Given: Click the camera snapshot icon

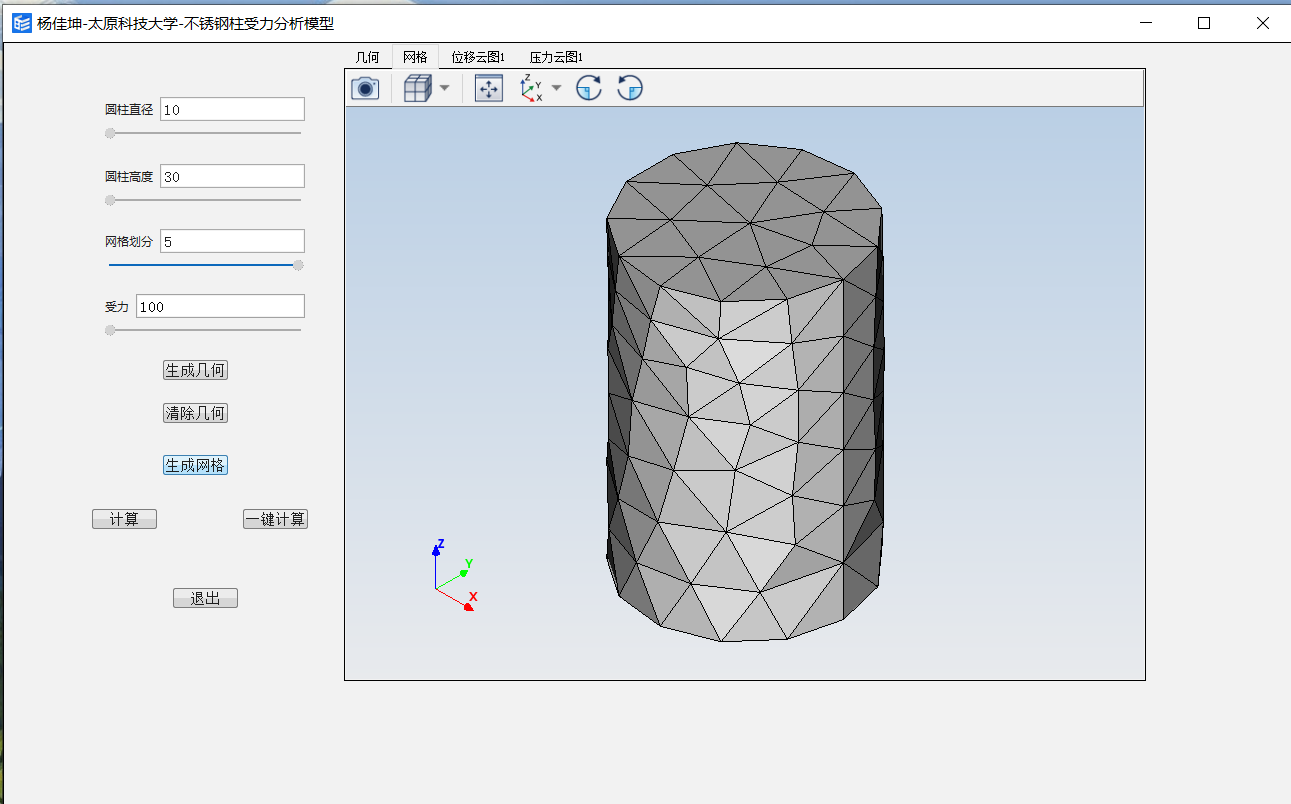Looking at the screenshot, I should pyautogui.click(x=366, y=88).
